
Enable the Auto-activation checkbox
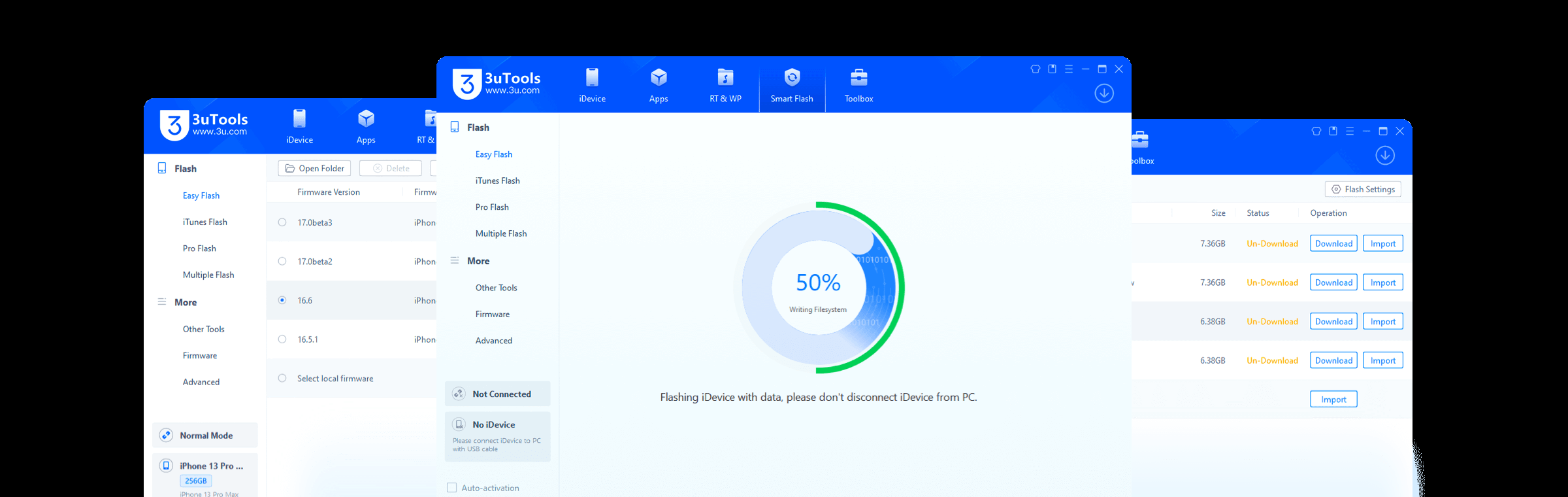(451, 488)
